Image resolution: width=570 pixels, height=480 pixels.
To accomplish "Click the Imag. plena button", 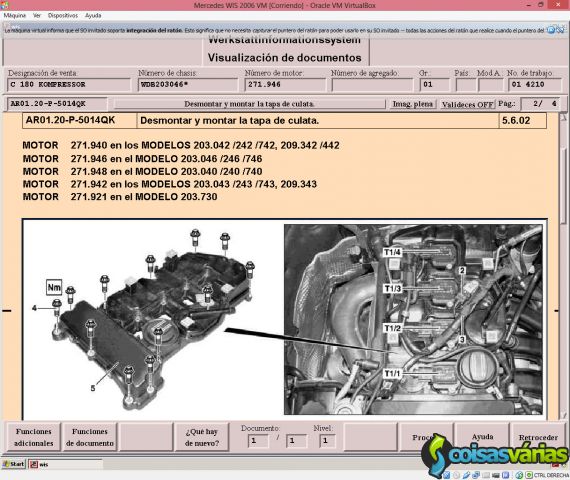I will (413, 104).
